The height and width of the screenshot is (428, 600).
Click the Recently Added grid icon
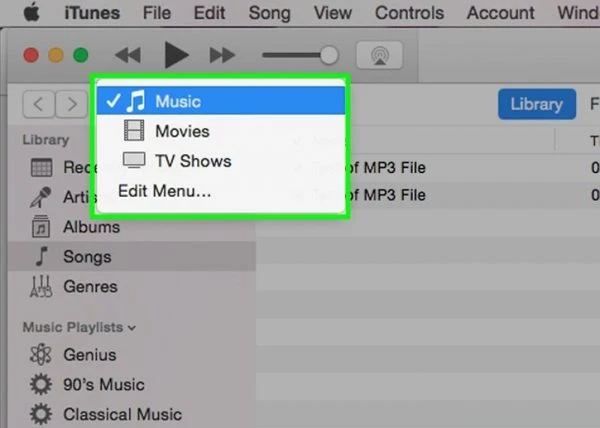pos(41,167)
